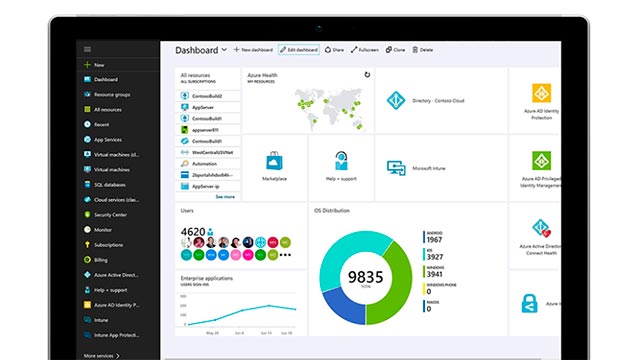Click the 4620 users count
The width and height of the screenshot is (640, 360).
pyautogui.click(x=193, y=231)
